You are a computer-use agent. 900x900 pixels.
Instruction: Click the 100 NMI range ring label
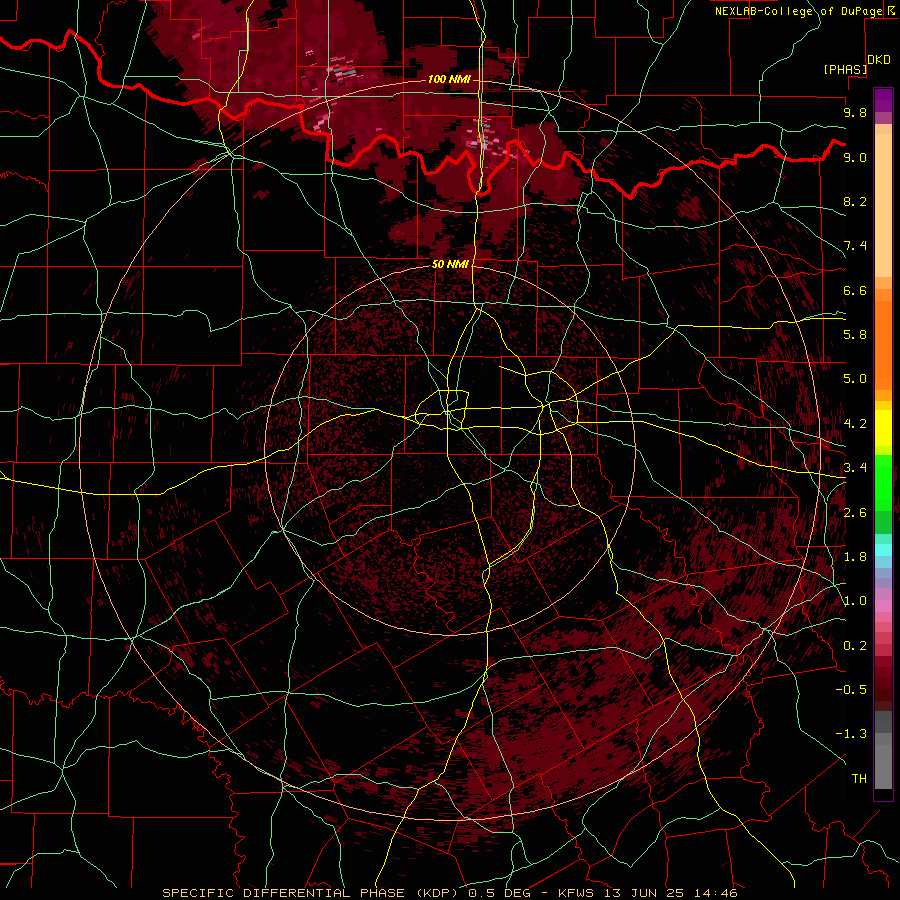449,79
